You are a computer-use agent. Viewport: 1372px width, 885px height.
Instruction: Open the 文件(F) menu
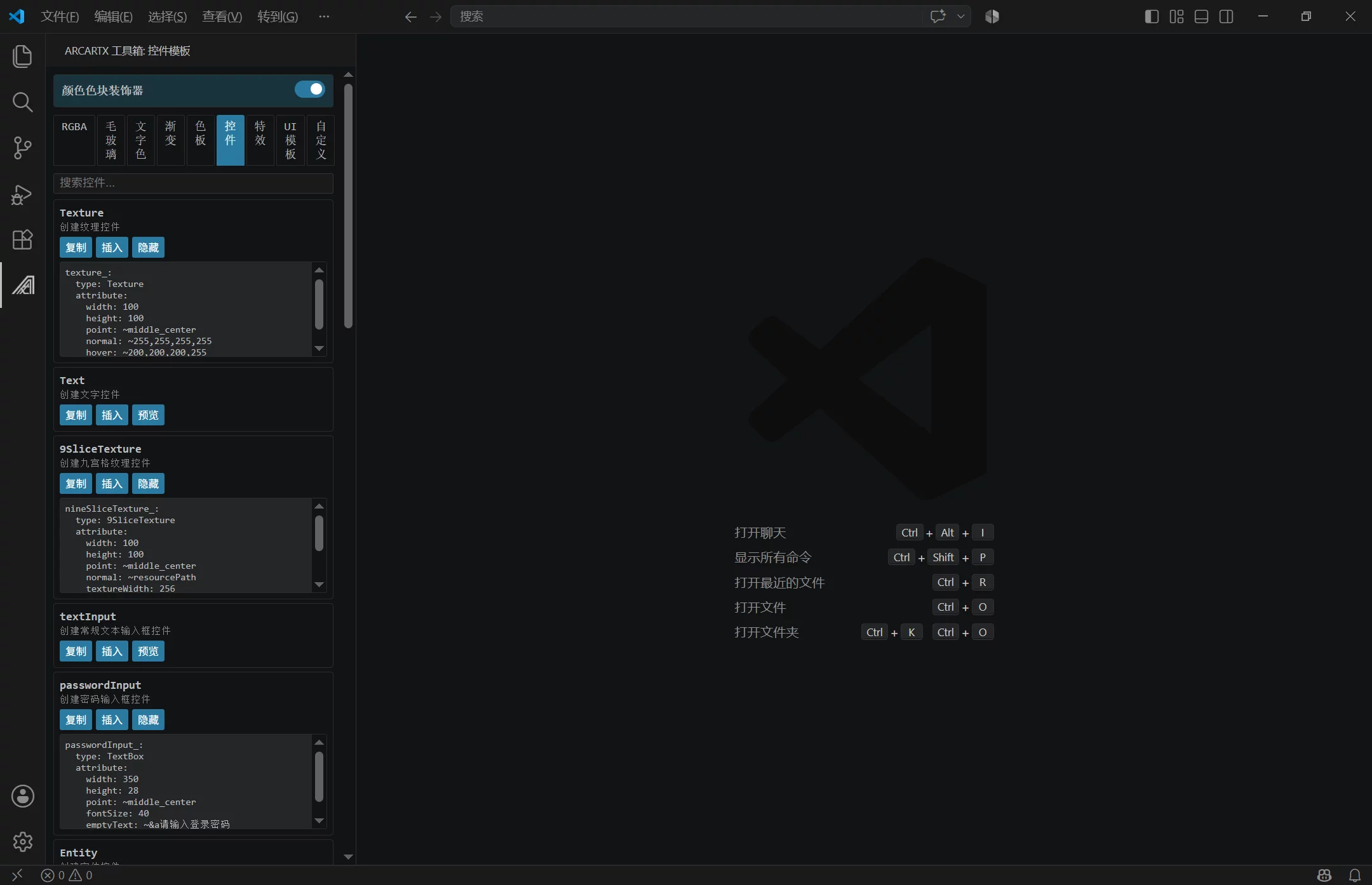point(60,17)
